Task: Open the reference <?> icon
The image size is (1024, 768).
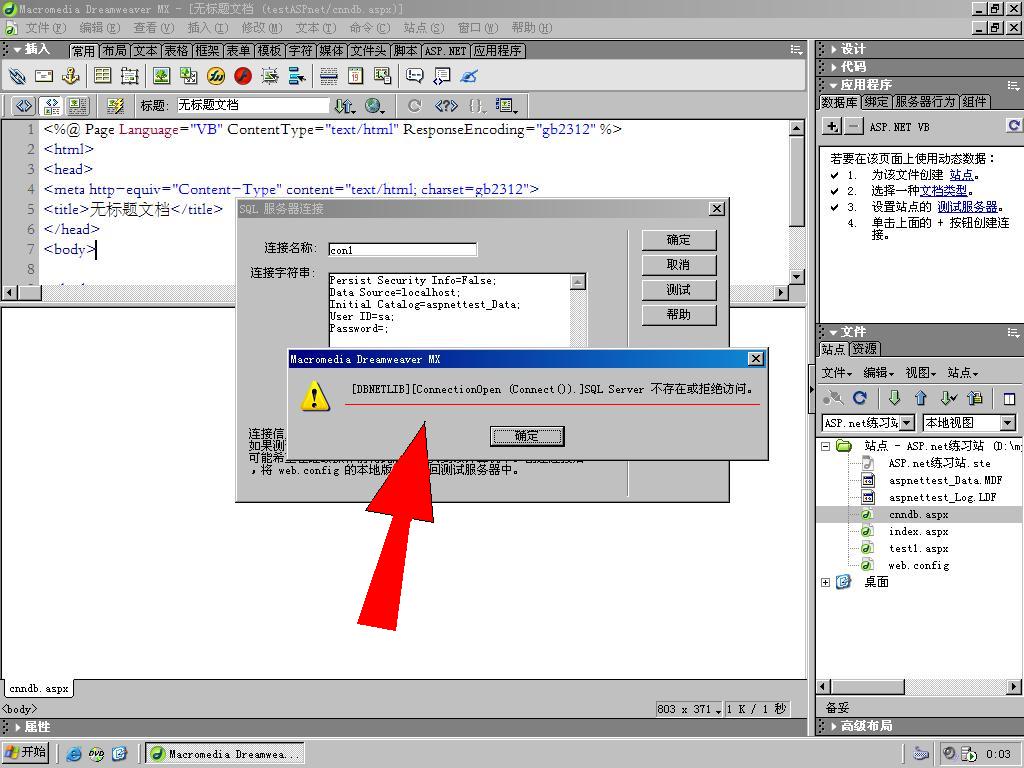Action: coord(446,106)
